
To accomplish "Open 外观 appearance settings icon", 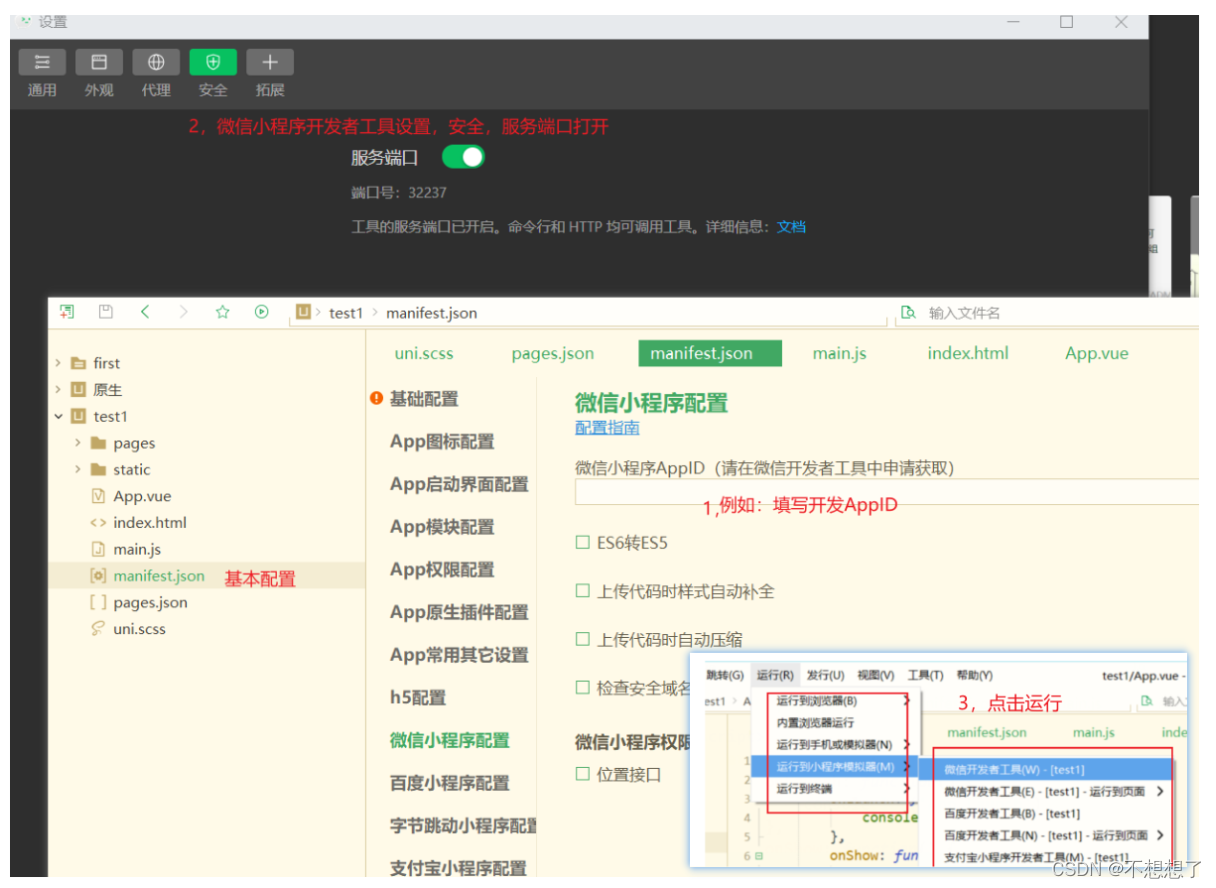I will [99, 62].
